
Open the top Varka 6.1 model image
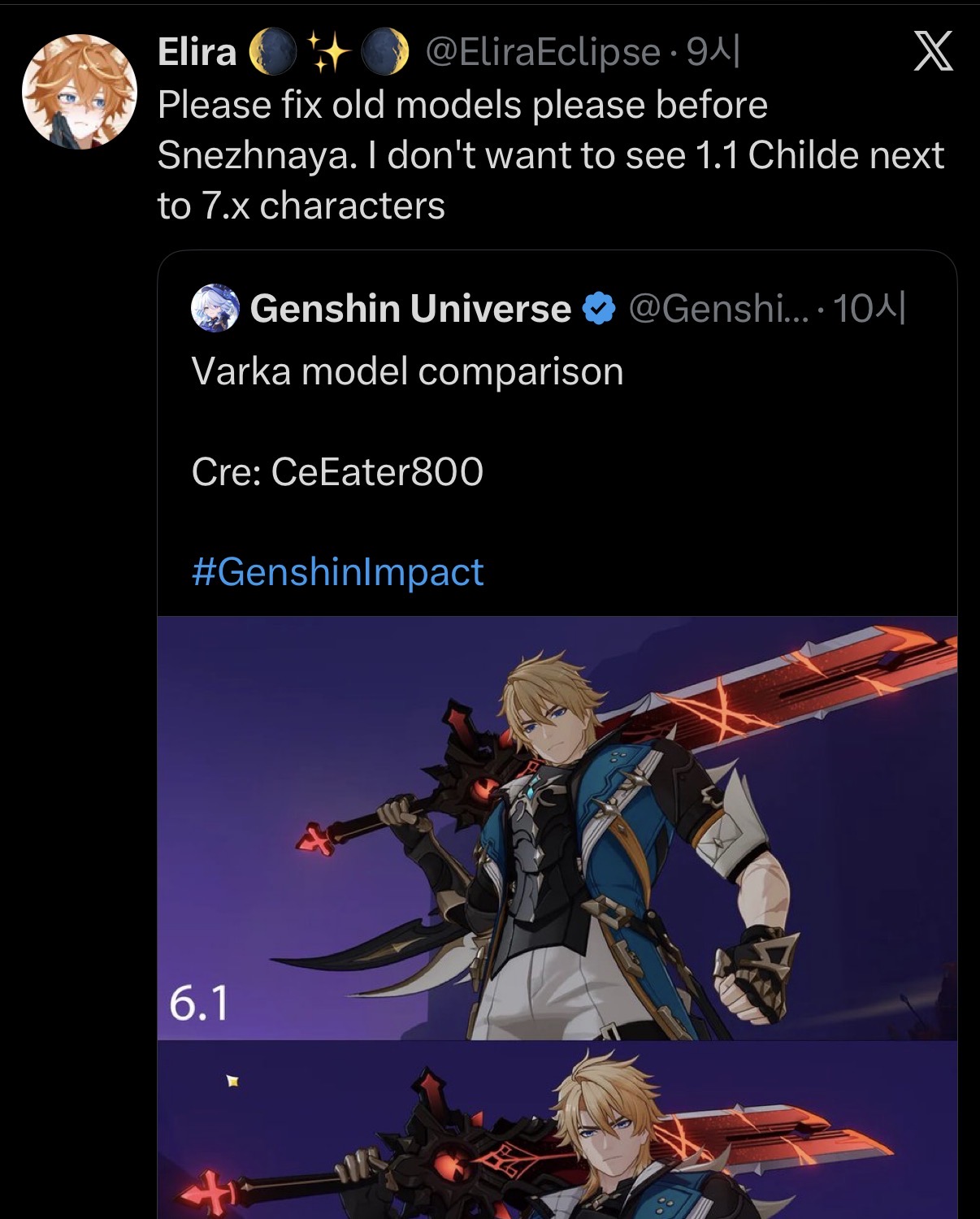557,827
